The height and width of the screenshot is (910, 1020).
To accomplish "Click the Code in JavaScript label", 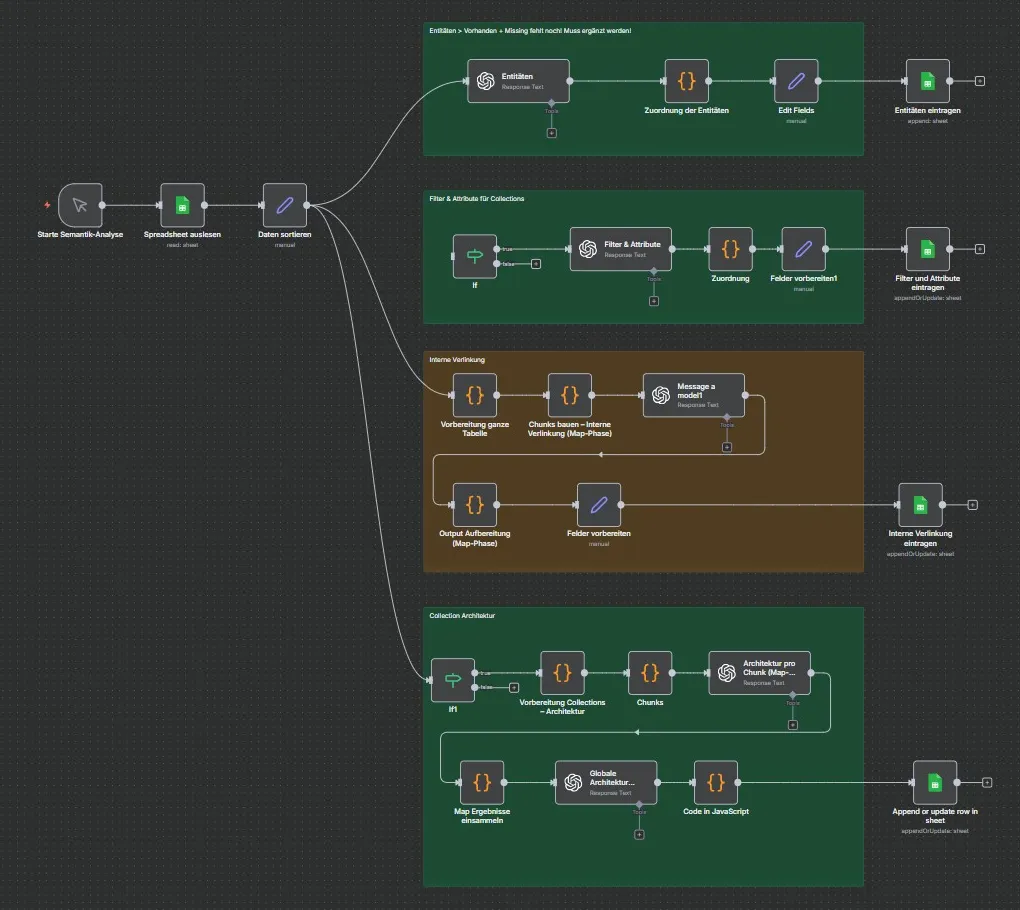I will click(716, 811).
